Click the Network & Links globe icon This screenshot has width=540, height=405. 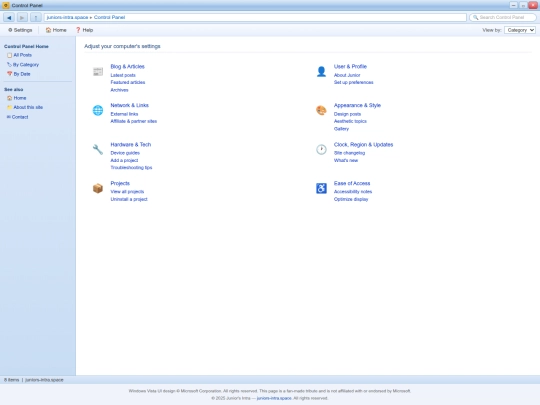(98, 110)
